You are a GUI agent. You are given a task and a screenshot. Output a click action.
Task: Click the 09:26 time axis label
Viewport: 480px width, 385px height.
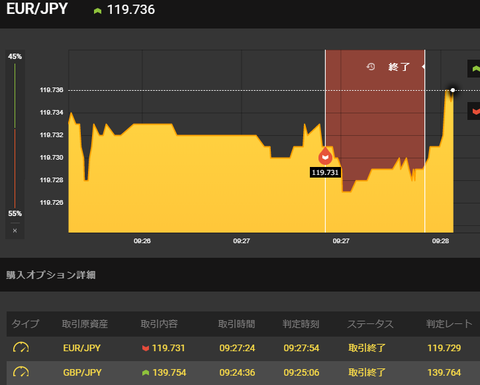142,241
